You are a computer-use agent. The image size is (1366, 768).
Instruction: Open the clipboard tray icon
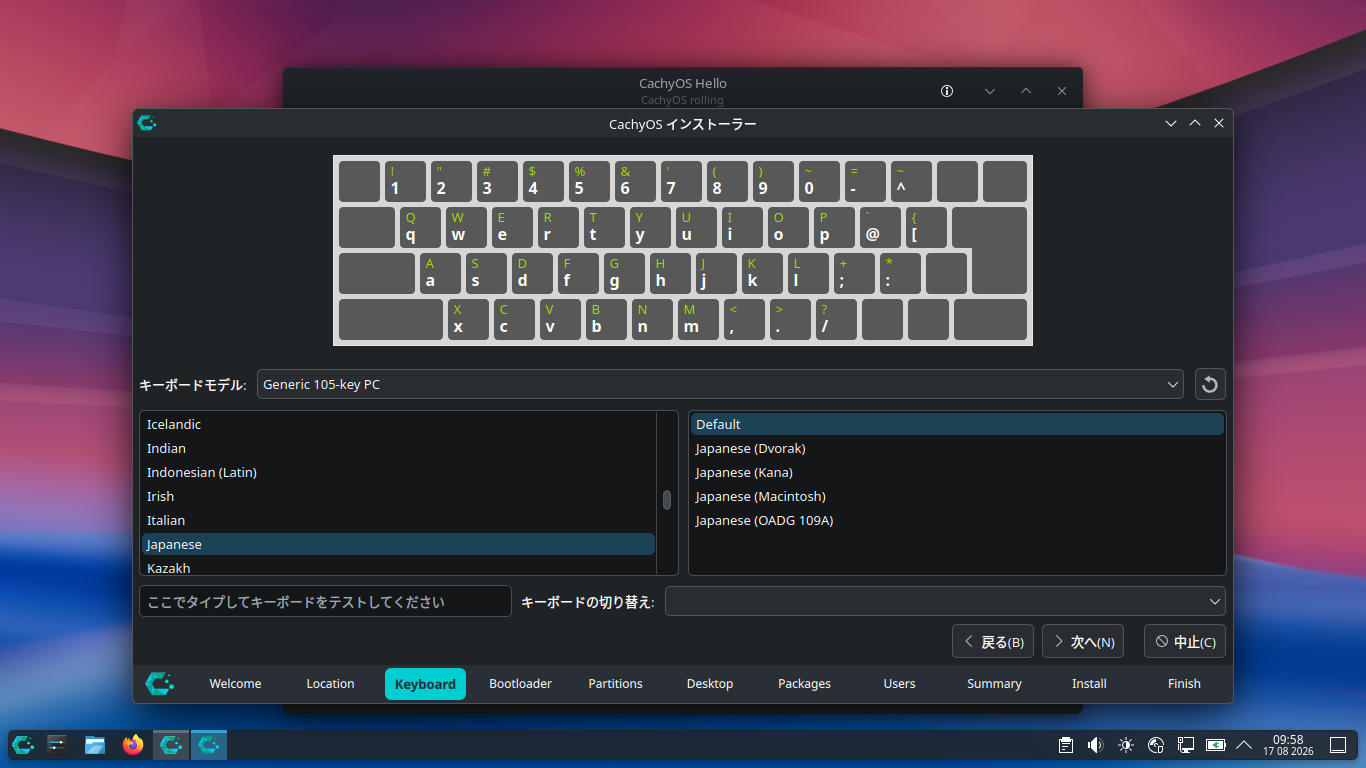click(1066, 745)
